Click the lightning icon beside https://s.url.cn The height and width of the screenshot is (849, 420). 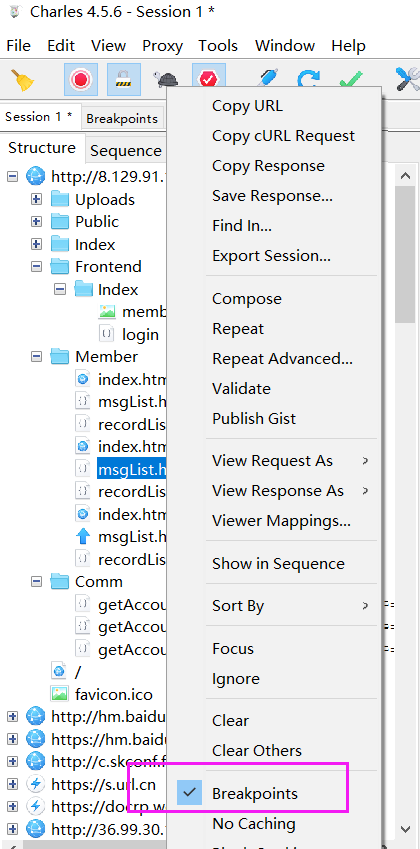tap(36, 783)
